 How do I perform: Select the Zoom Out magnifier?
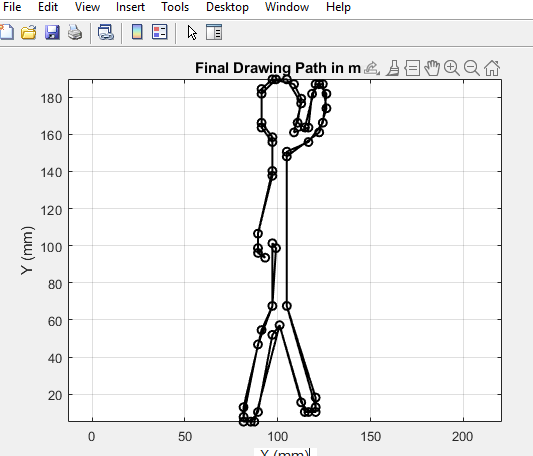tap(472, 68)
